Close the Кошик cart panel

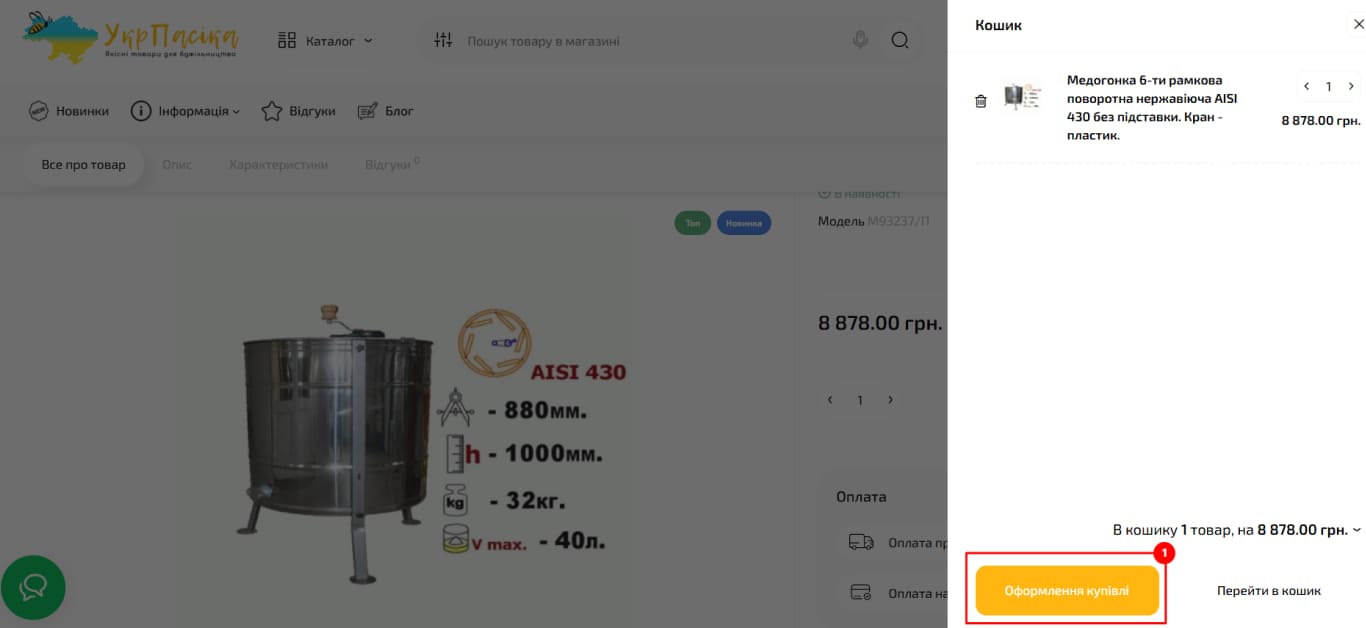(x=1358, y=25)
